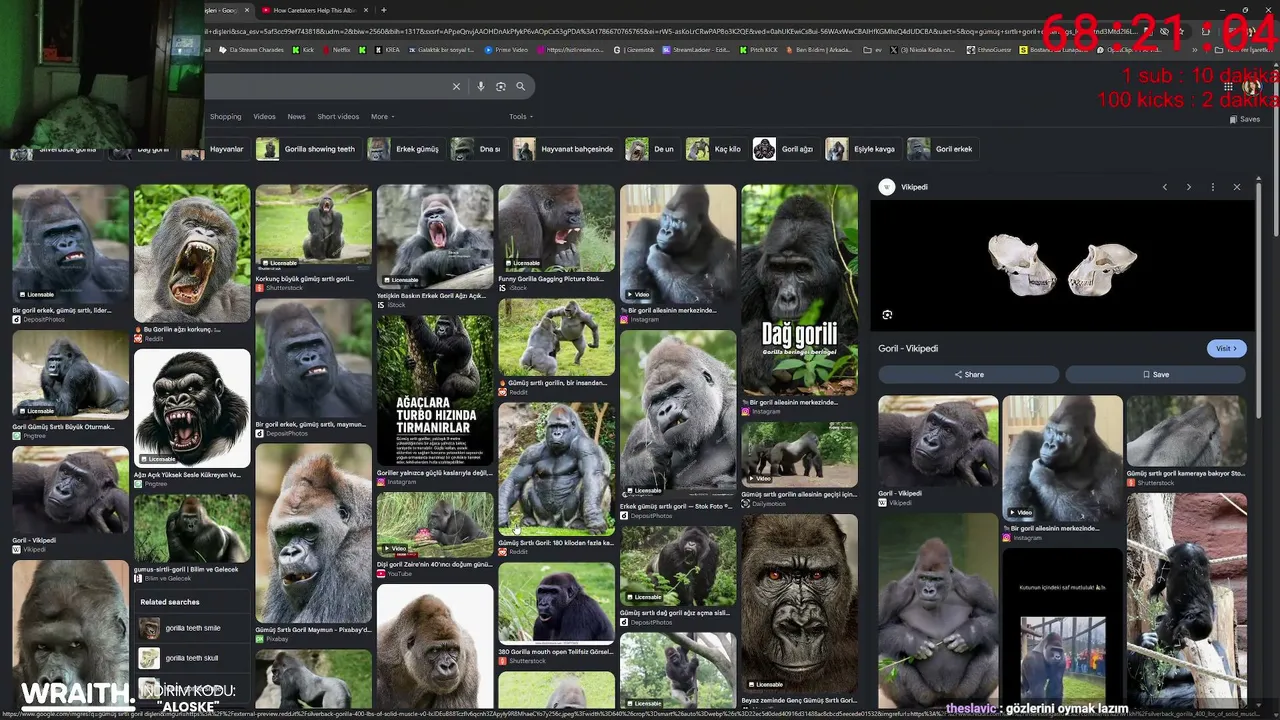Close the How Caretakers Help tab
This screenshot has height=720, width=1280.
367,10
